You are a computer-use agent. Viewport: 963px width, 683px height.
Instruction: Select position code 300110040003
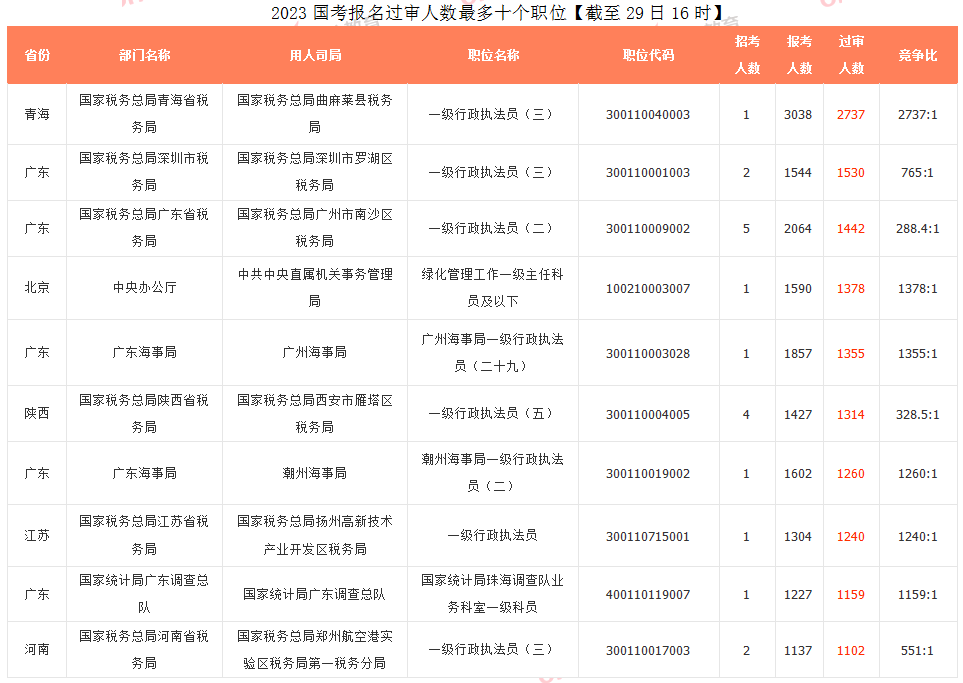[648, 115]
